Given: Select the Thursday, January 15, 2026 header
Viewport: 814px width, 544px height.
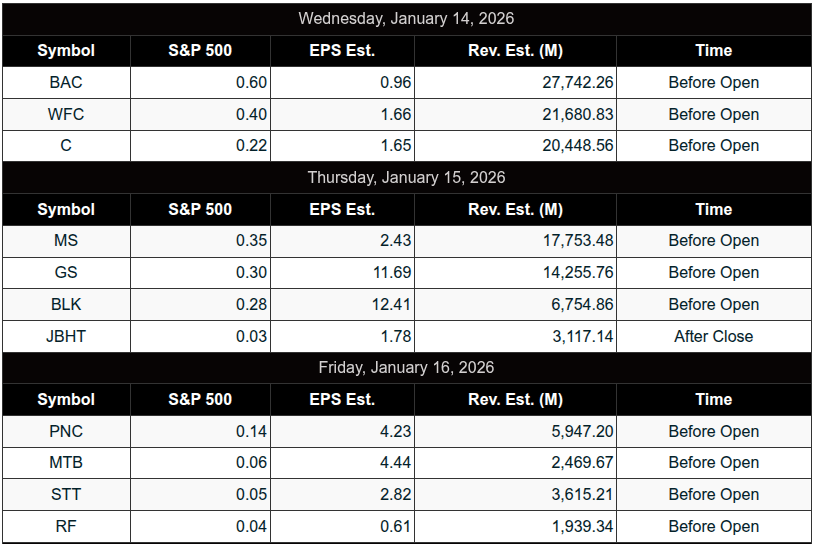Looking at the screenshot, I should coord(406,178).
